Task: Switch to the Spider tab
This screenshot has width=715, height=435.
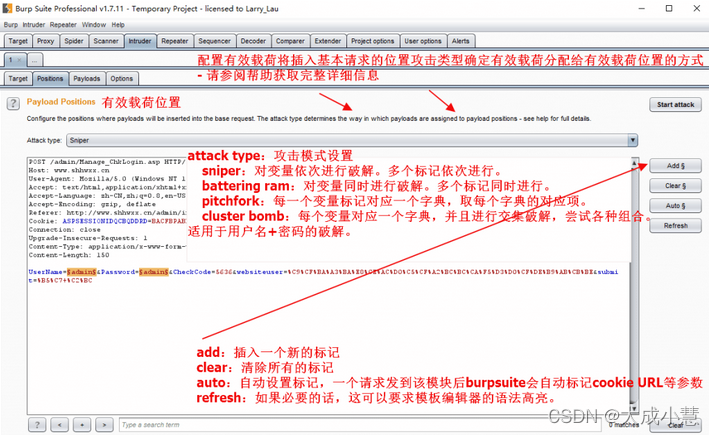Action: pos(73,41)
